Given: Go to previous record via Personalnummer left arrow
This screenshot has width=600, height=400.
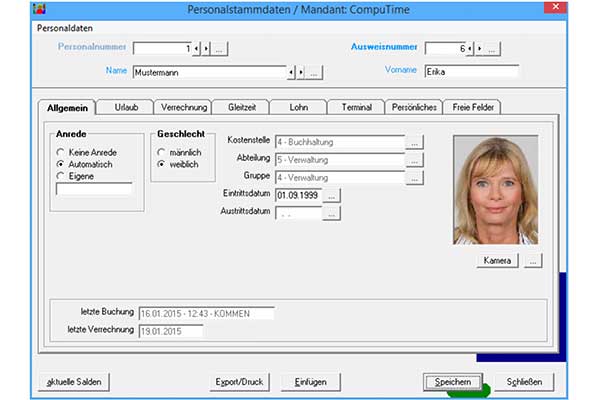Looking at the screenshot, I should pos(197,48).
